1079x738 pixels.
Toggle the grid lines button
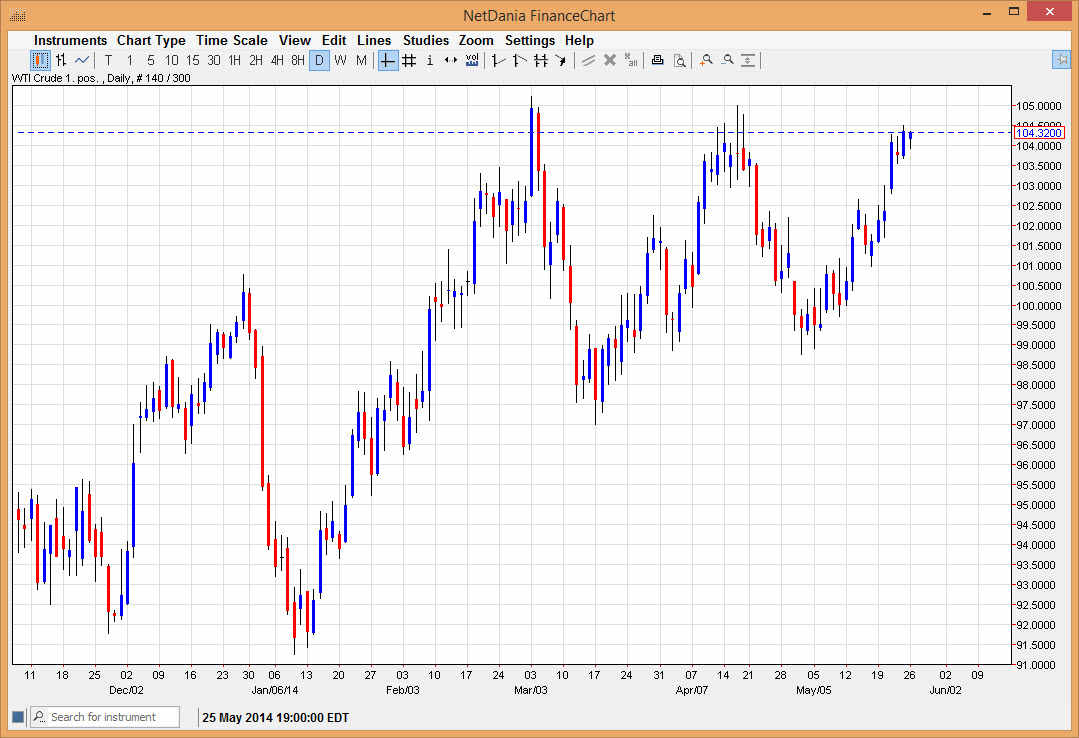pos(409,60)
